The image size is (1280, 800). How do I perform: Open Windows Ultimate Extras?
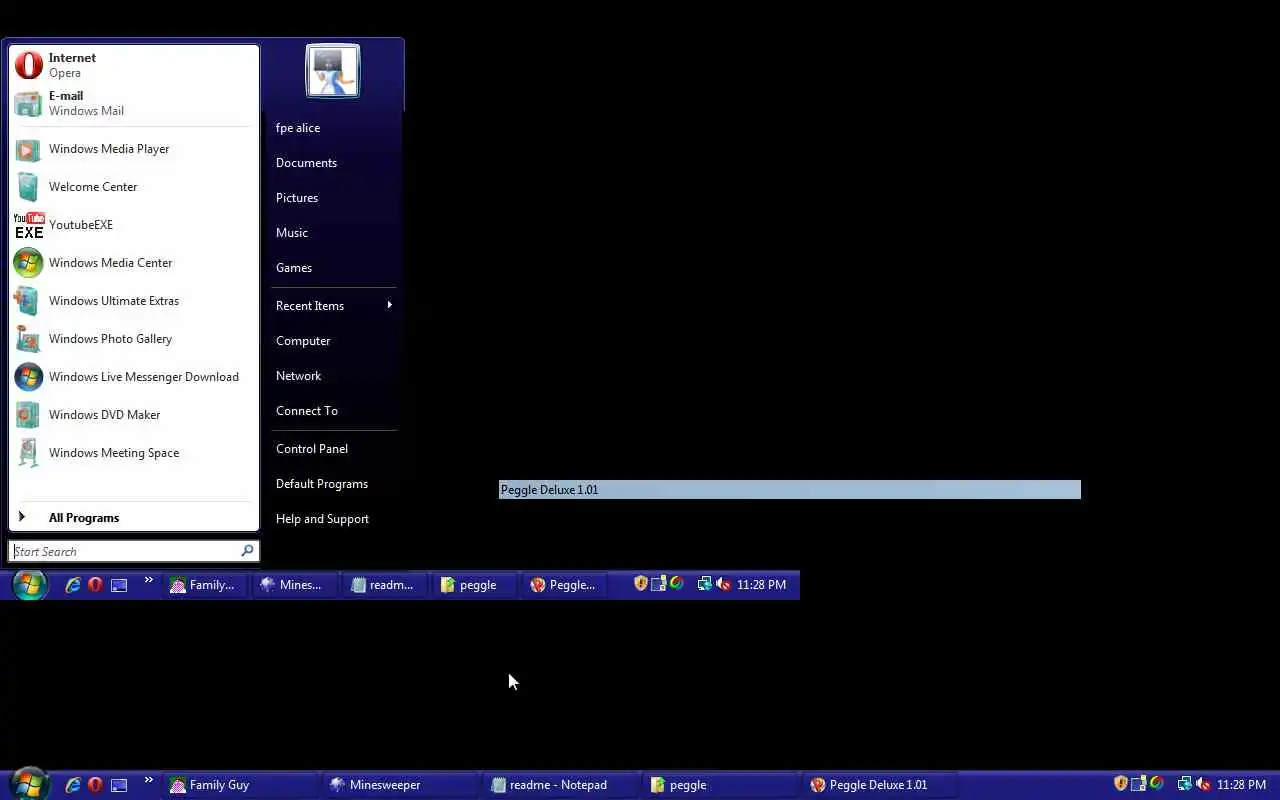[x=134, y=301]
